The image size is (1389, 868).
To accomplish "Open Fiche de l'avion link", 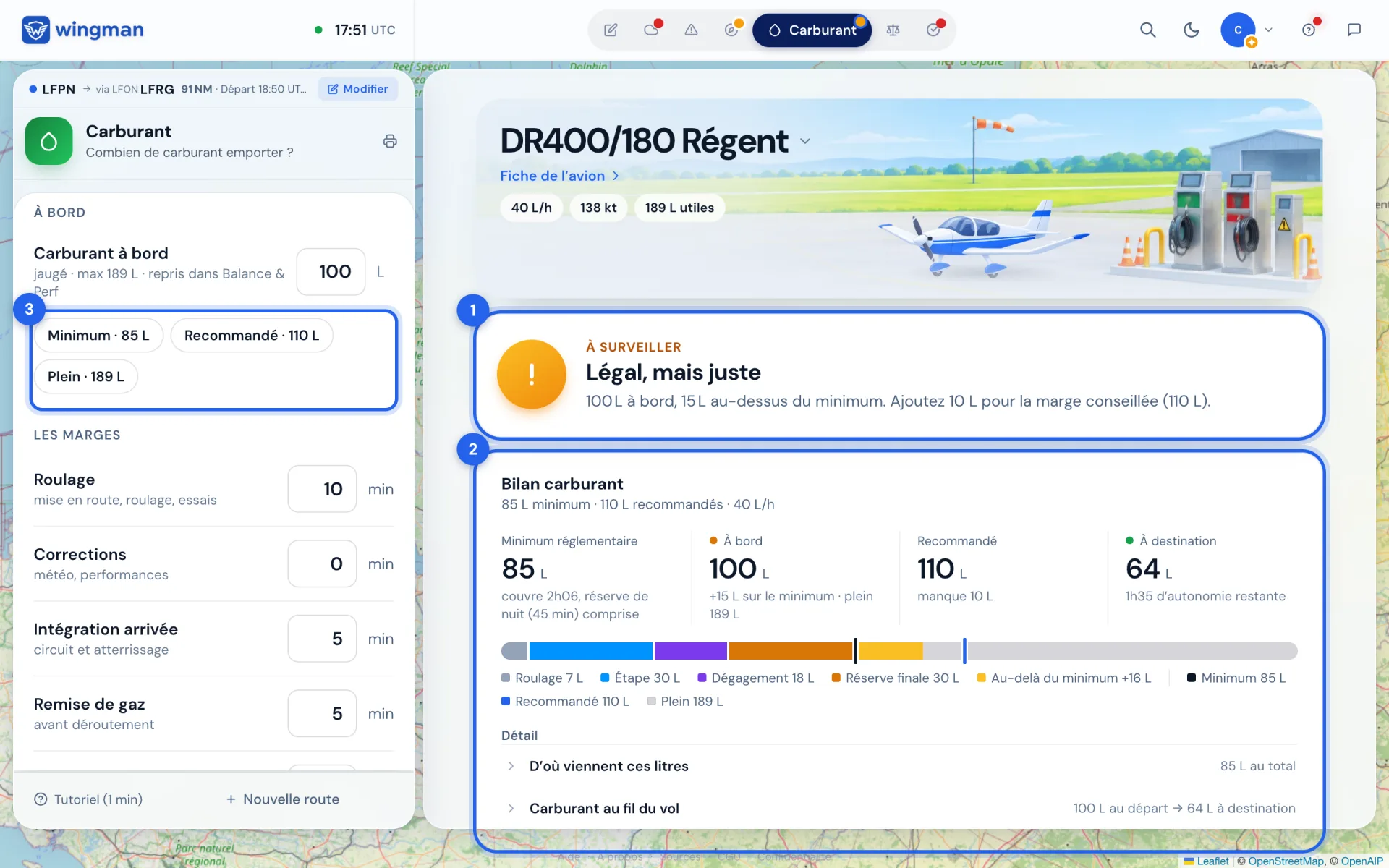I will coord(559,176).
